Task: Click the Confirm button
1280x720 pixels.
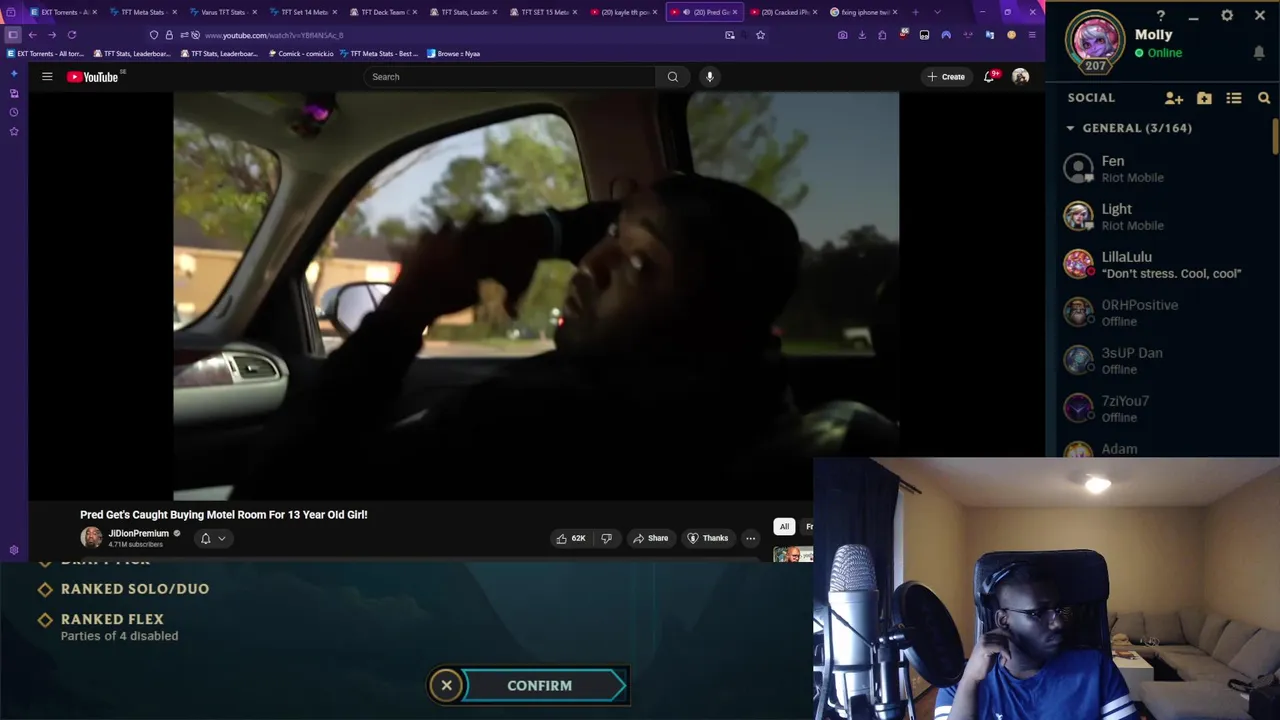Action: pos(544,685)
